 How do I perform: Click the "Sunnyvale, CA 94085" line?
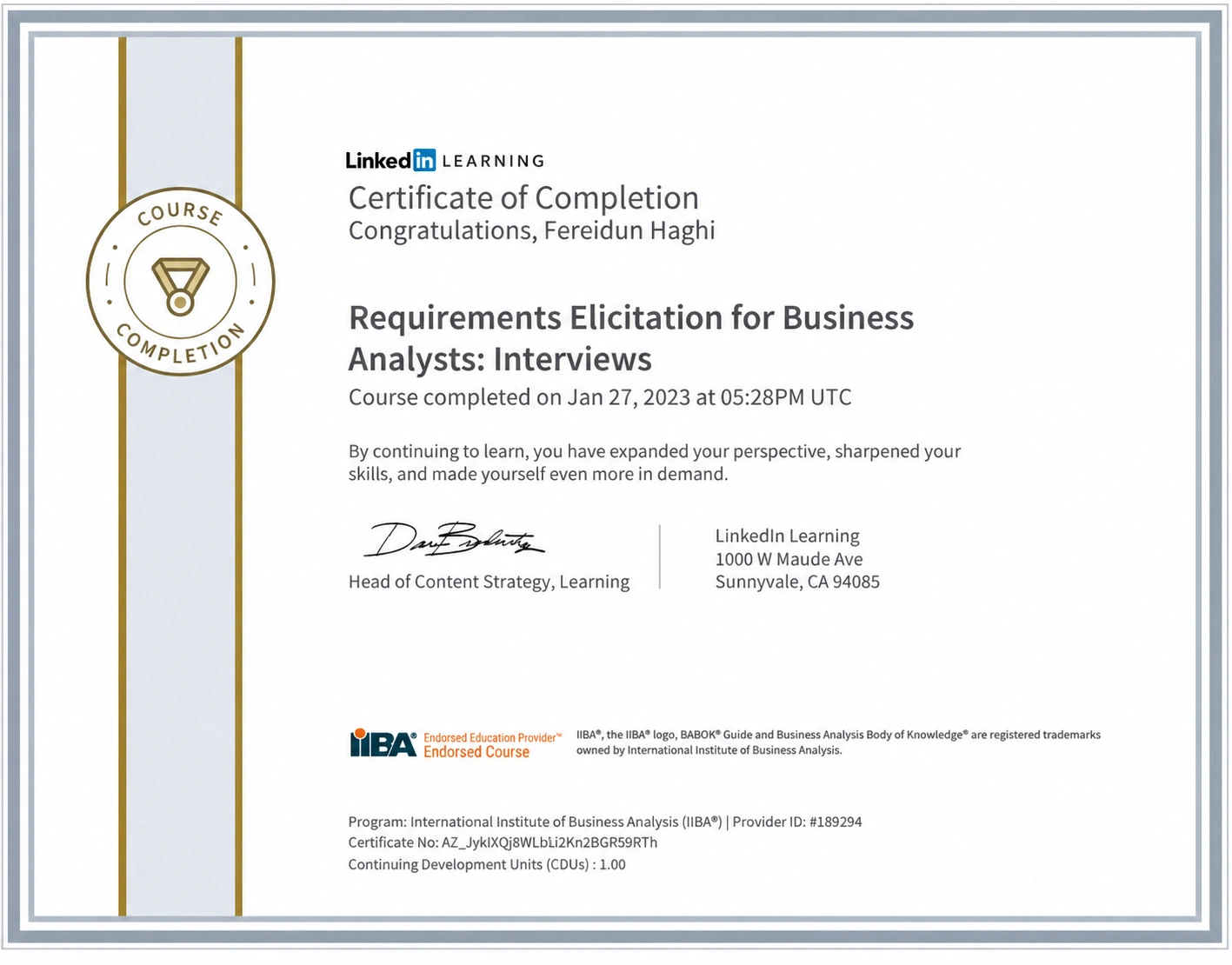click(797, 582)
